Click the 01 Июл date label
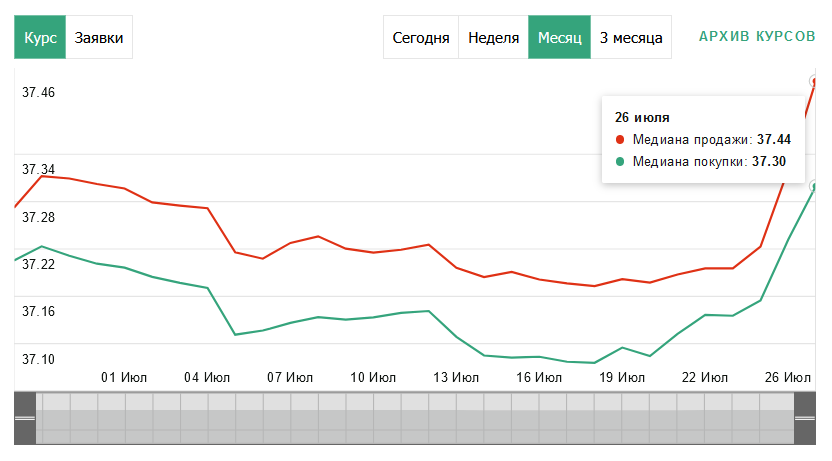Viewport: 832px width, 461px height. [x=125, y=378]
